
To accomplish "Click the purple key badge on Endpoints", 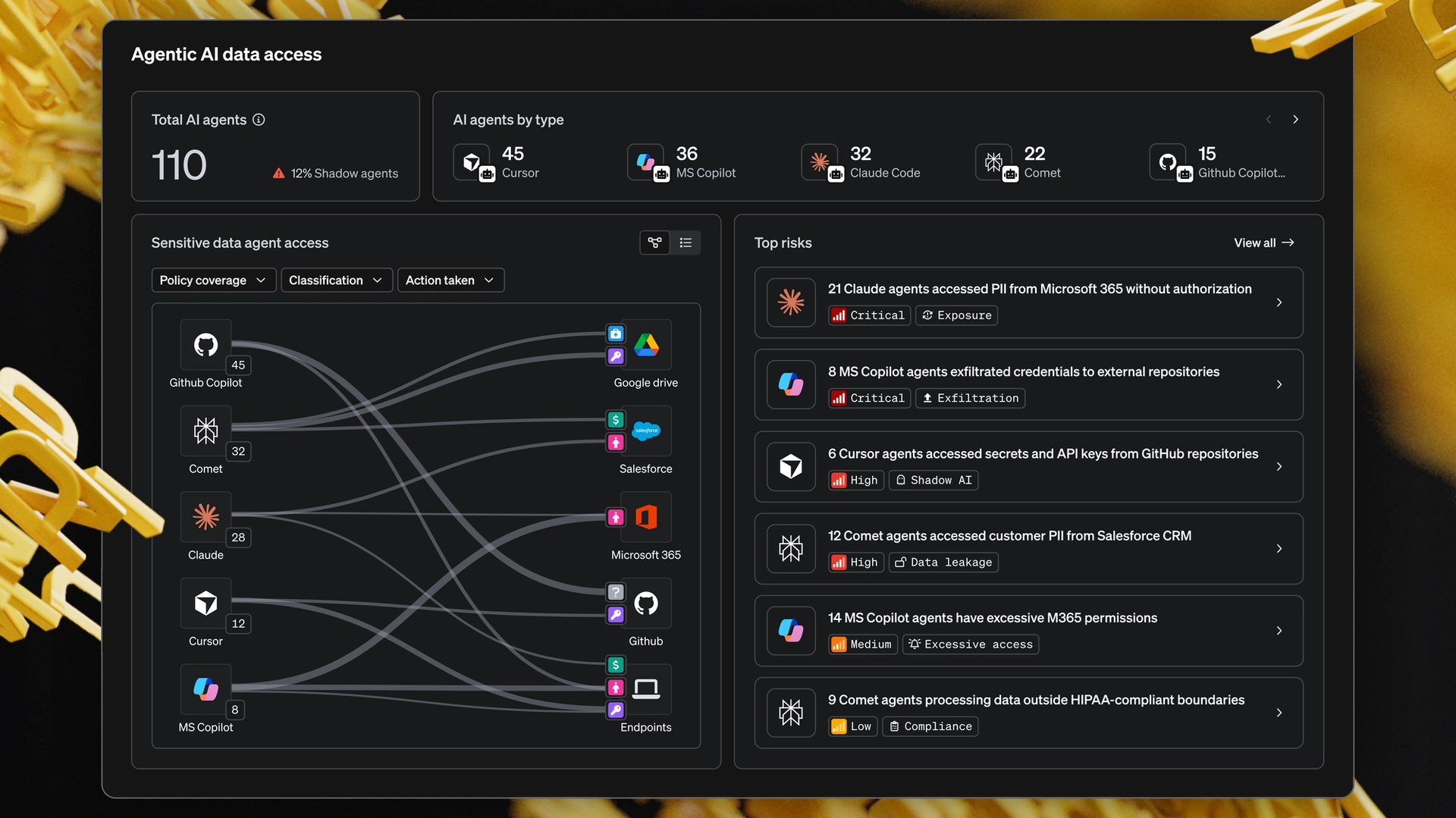I will coord(616,710).
